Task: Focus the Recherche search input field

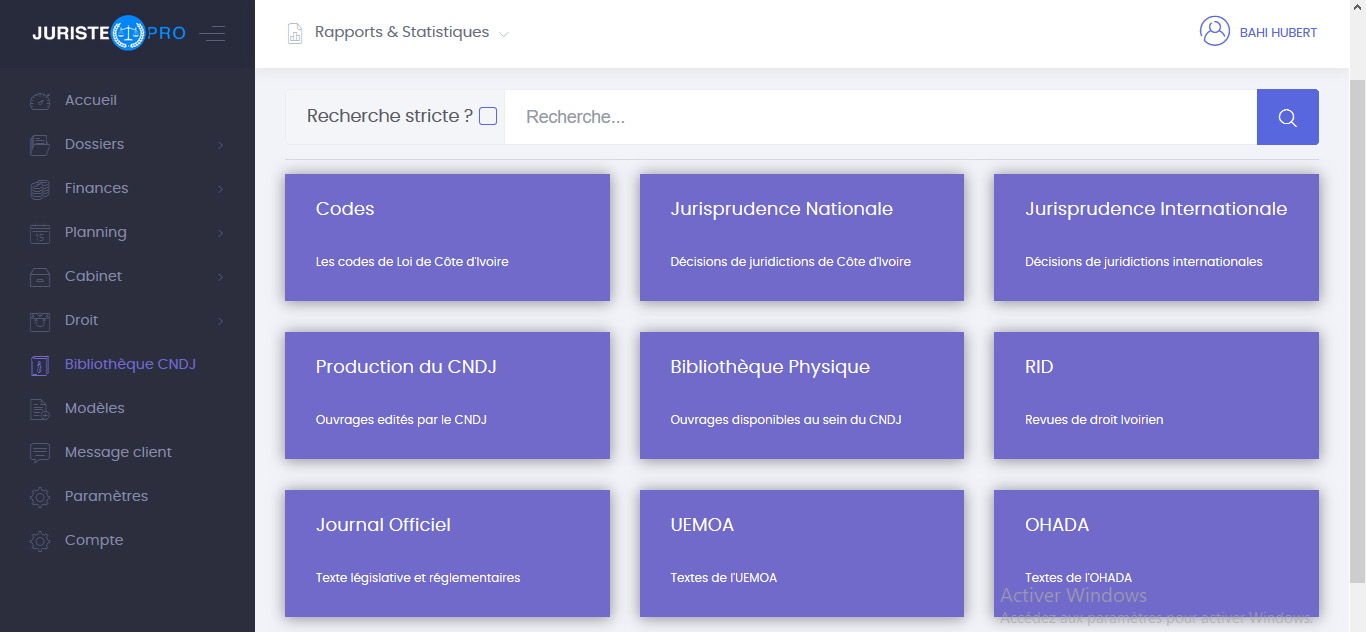Action: pyautogui.click(x=880, y=117)
